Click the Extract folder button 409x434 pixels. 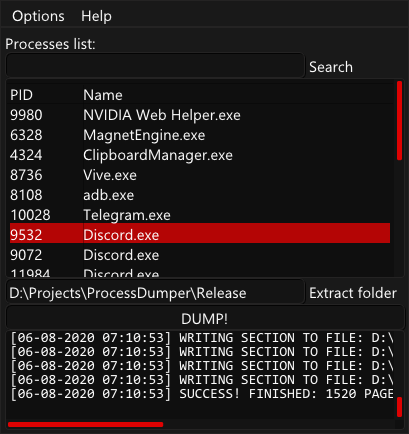coord(353,293)
